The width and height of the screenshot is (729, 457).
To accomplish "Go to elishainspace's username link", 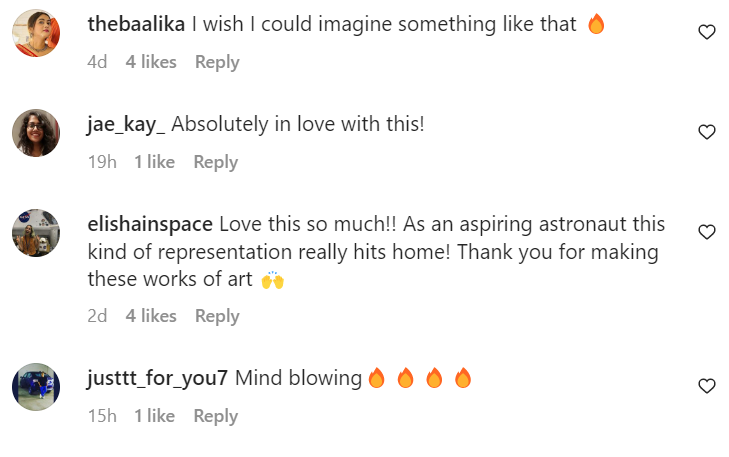I will tap(150, 224).
